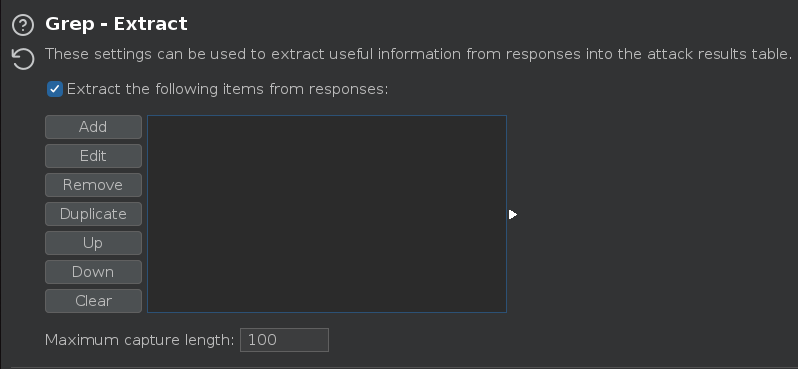
Task: Clear all extract items
Action: 93,301
